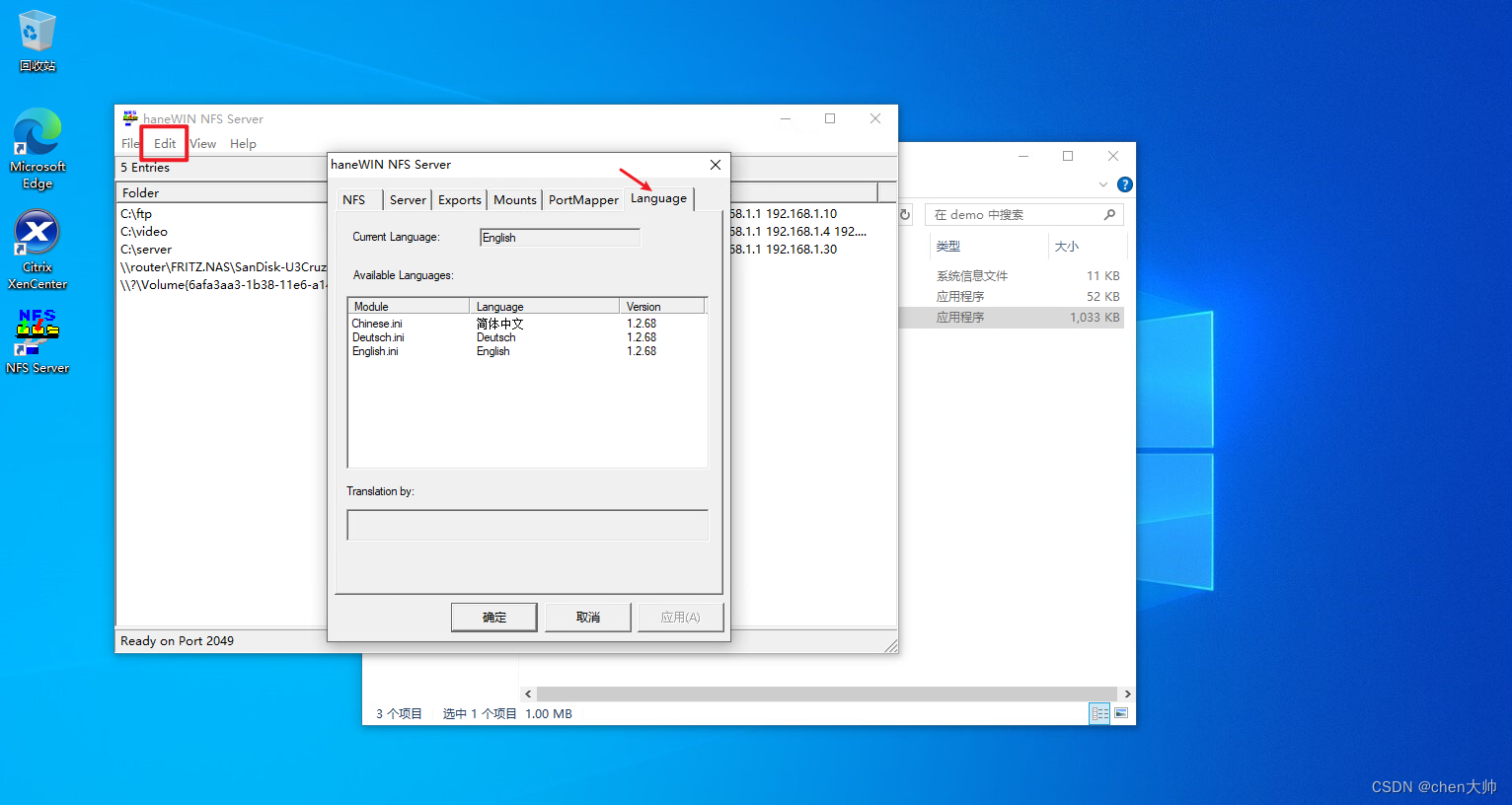Close the haneWIN NFS Server settings dialog

click(716, 165)
